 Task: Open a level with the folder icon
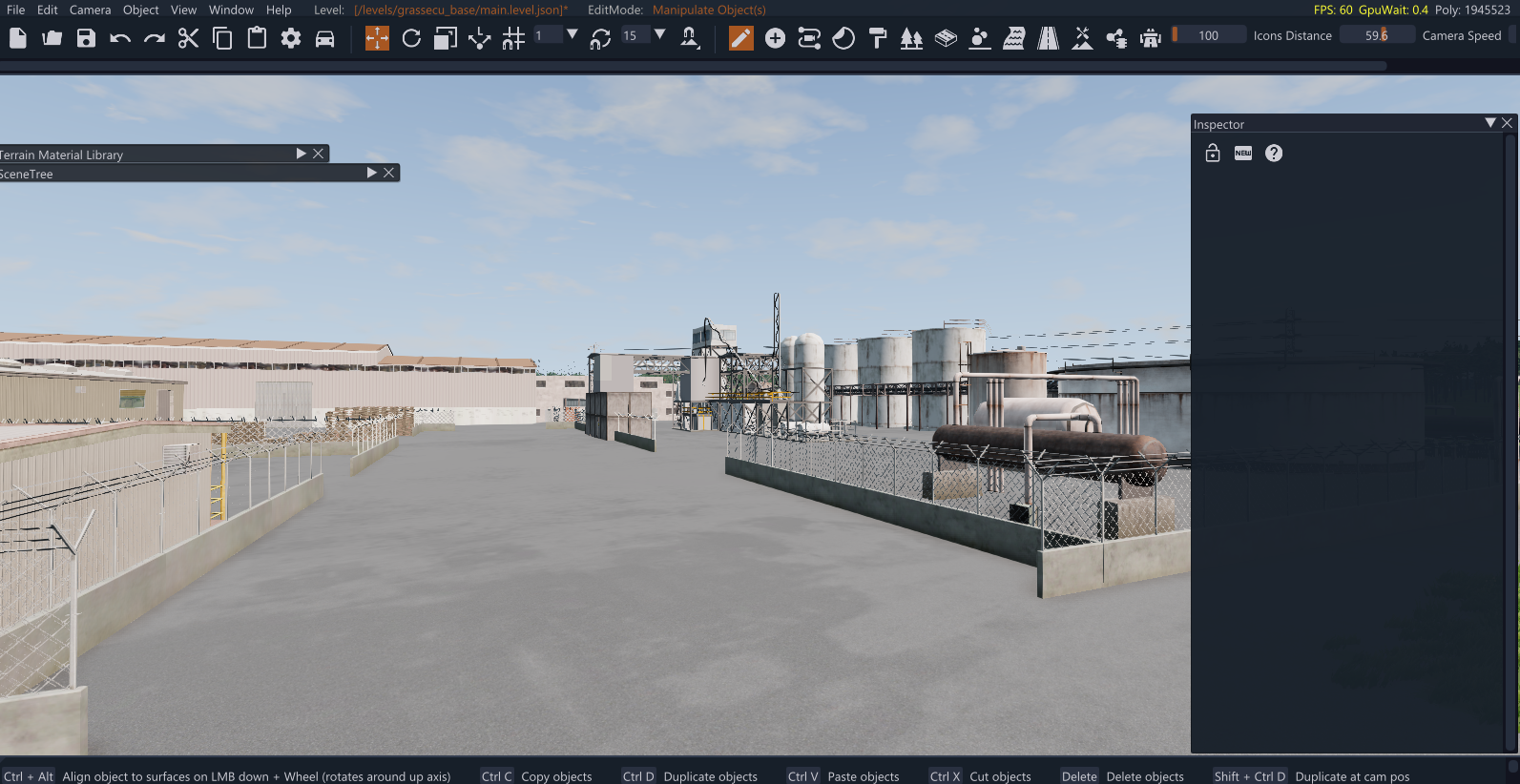[x=52, y=38]
